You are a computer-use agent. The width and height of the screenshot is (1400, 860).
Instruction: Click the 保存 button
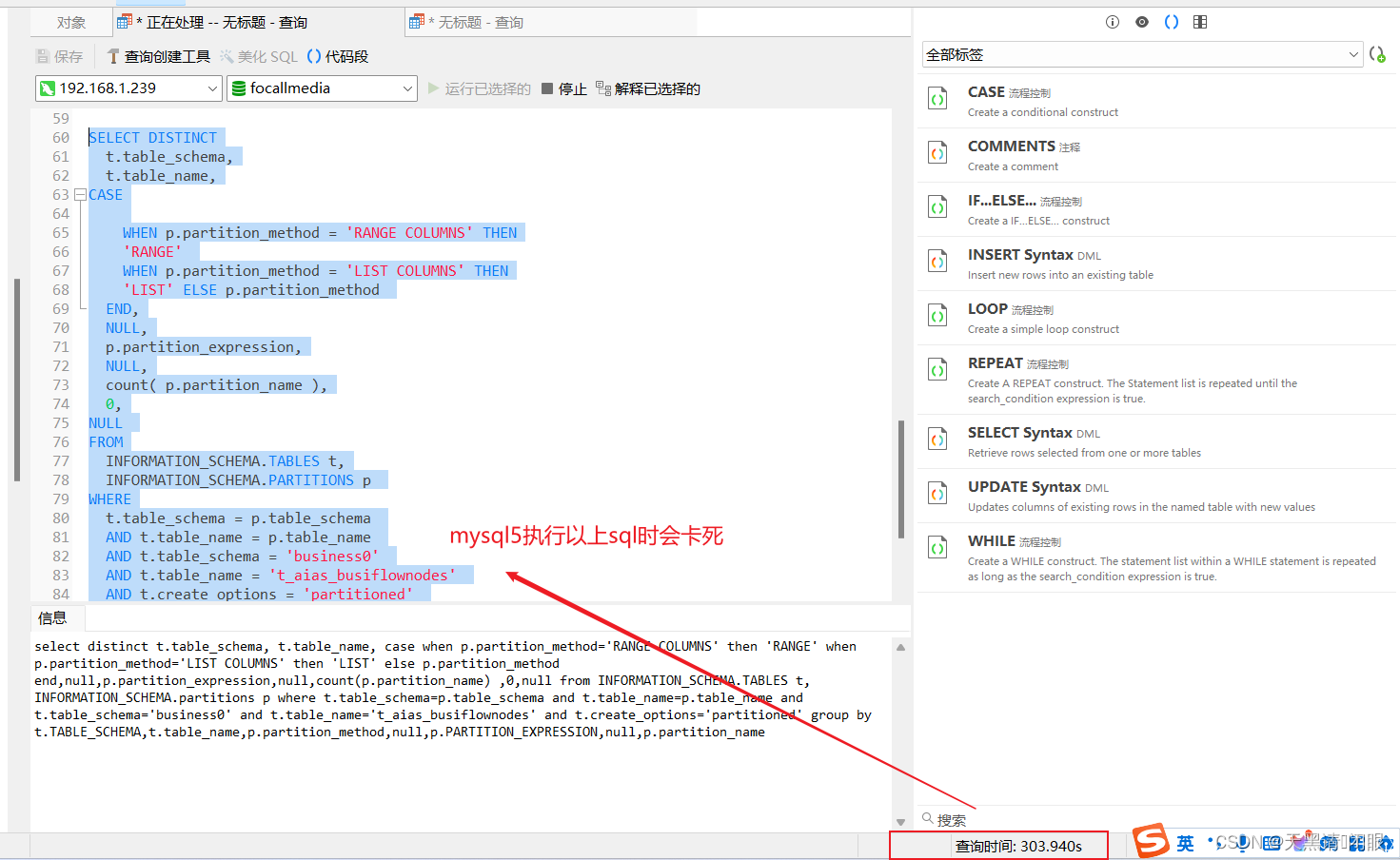point(59,56)
